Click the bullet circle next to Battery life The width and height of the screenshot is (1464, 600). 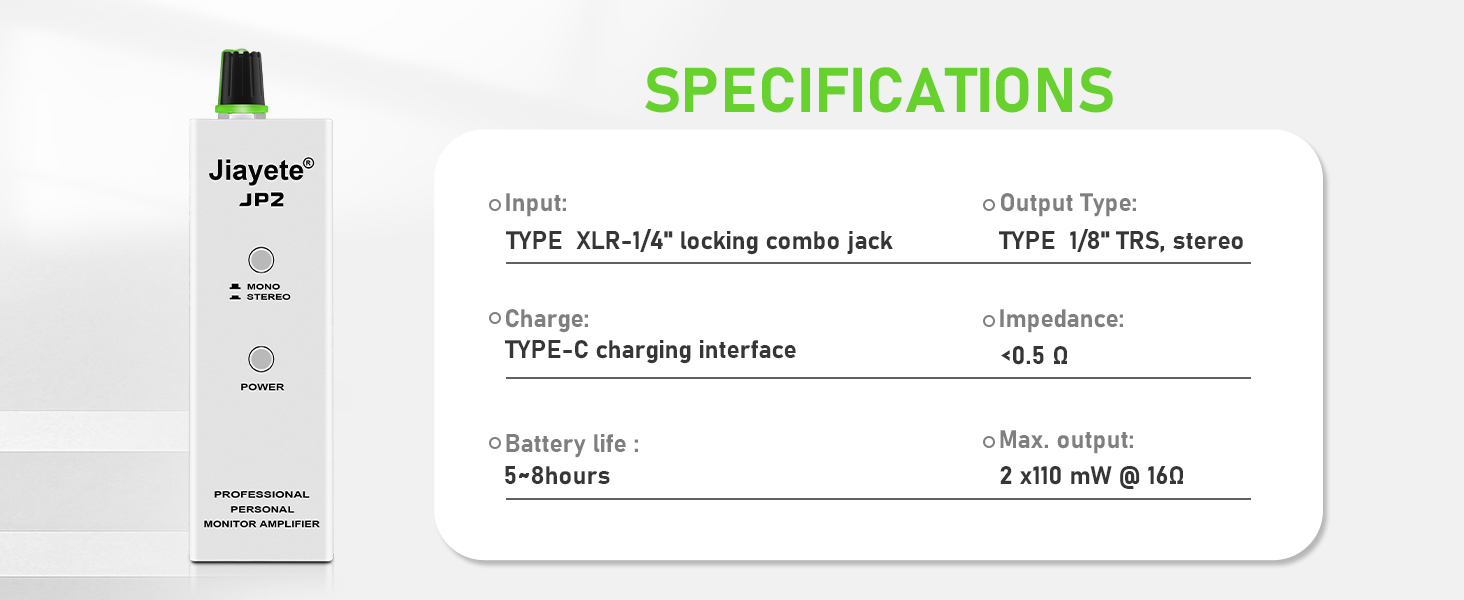tap(494, 442)
